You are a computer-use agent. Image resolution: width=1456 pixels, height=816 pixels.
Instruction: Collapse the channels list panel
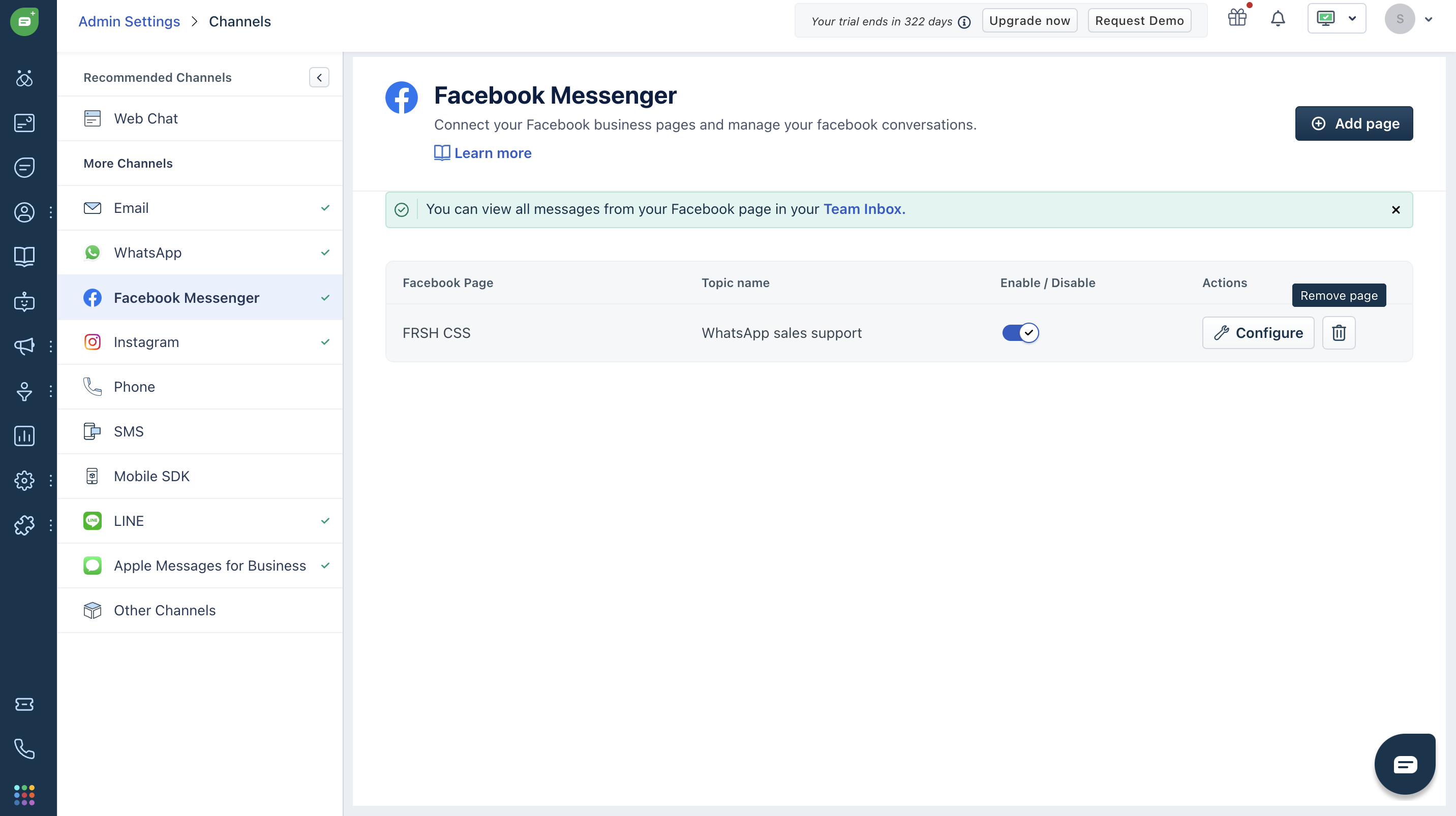(x=319, y=77)
